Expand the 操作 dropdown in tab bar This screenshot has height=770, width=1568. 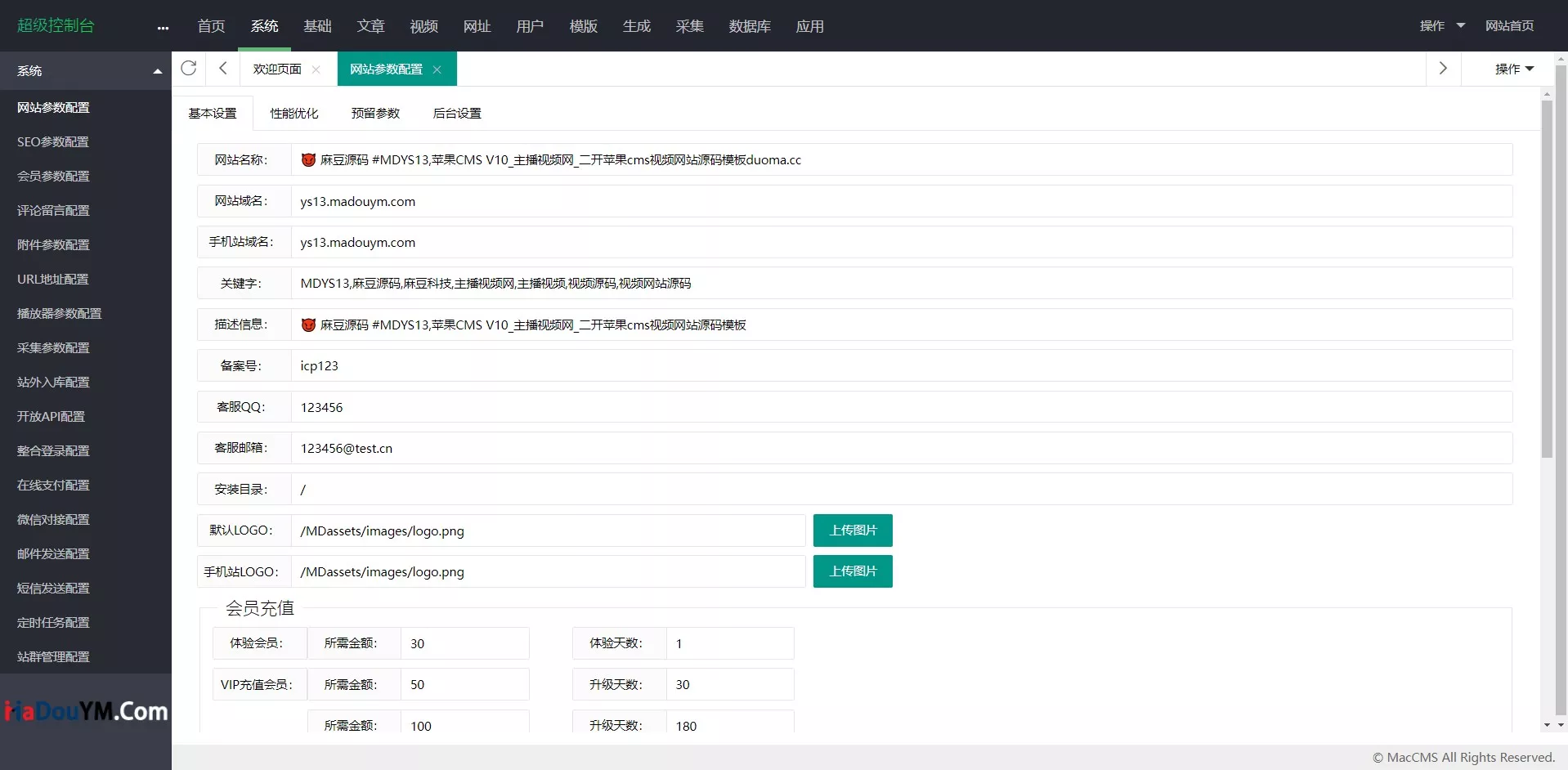point(1513,69)
